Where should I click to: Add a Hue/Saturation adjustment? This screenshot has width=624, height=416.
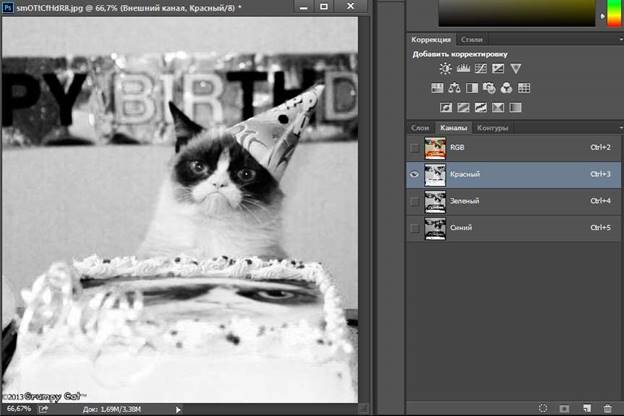pyautogui.click(x=437, y=88)
